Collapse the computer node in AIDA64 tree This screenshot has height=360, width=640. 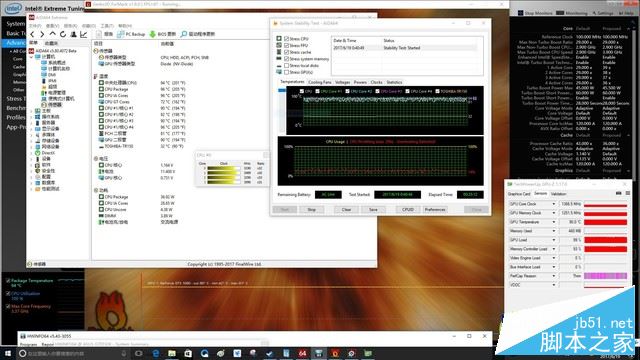32,57
